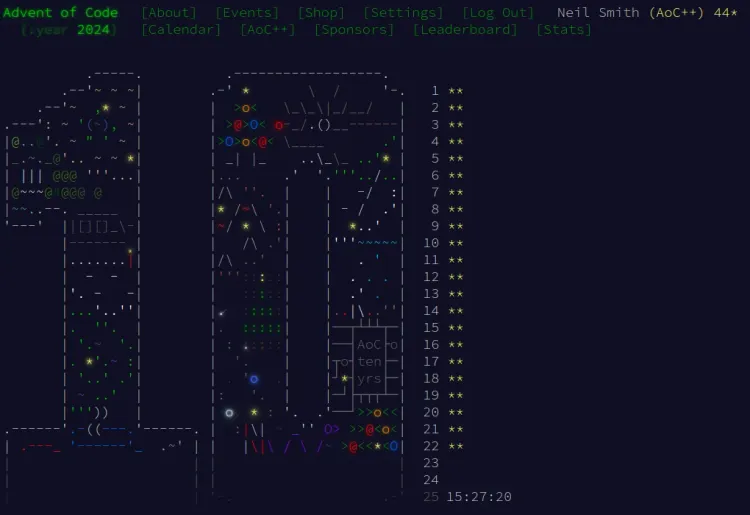
Task: Click the AoC ten yrs chip art
Action: coord(369,362)
